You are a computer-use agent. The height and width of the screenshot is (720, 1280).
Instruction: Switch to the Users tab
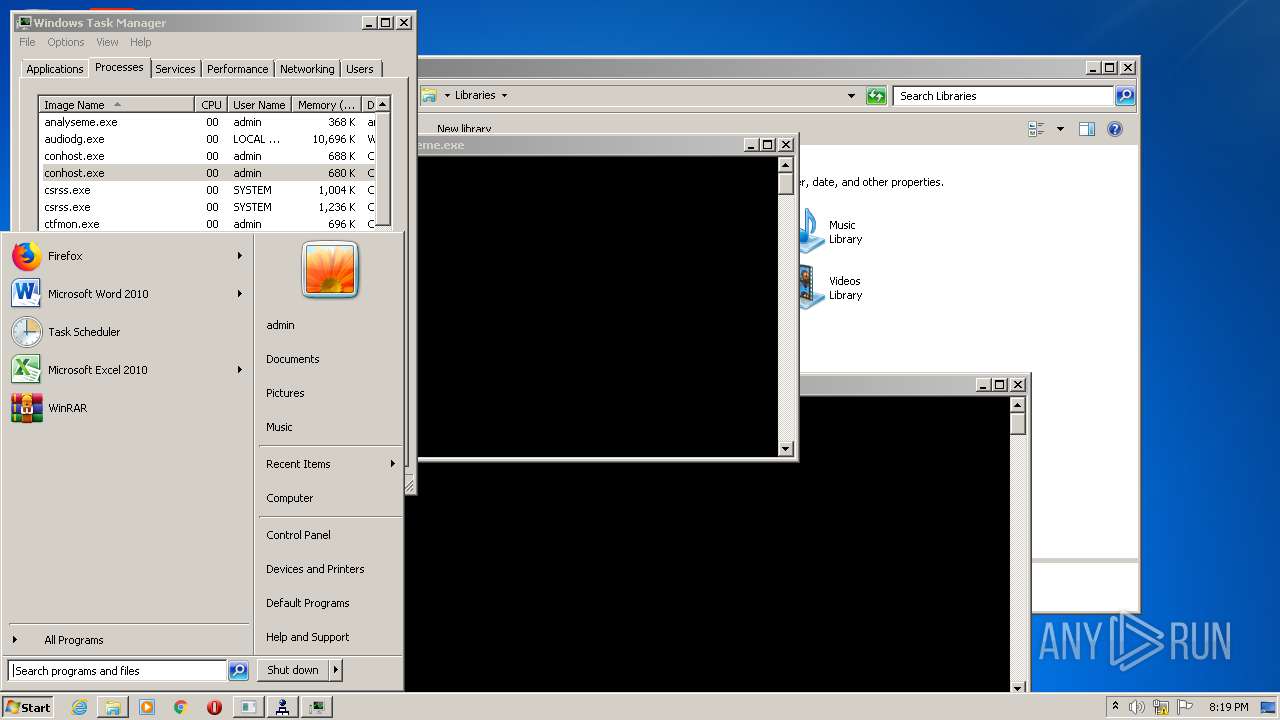point(360,69)
